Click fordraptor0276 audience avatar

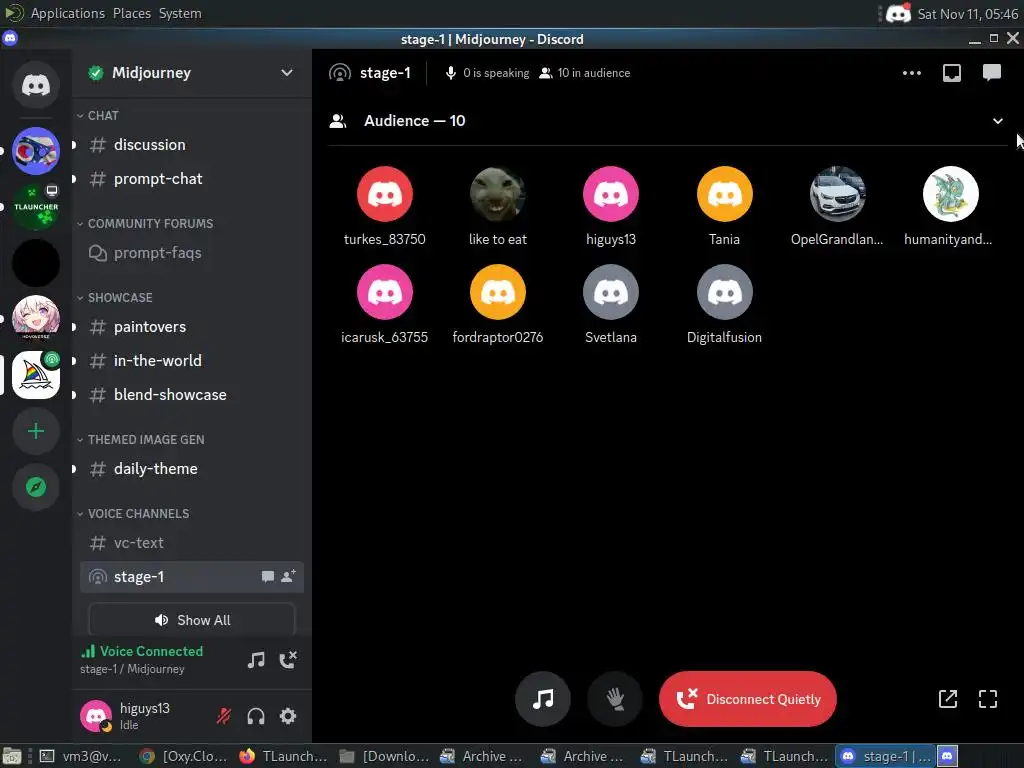click(x=498, y=292)
